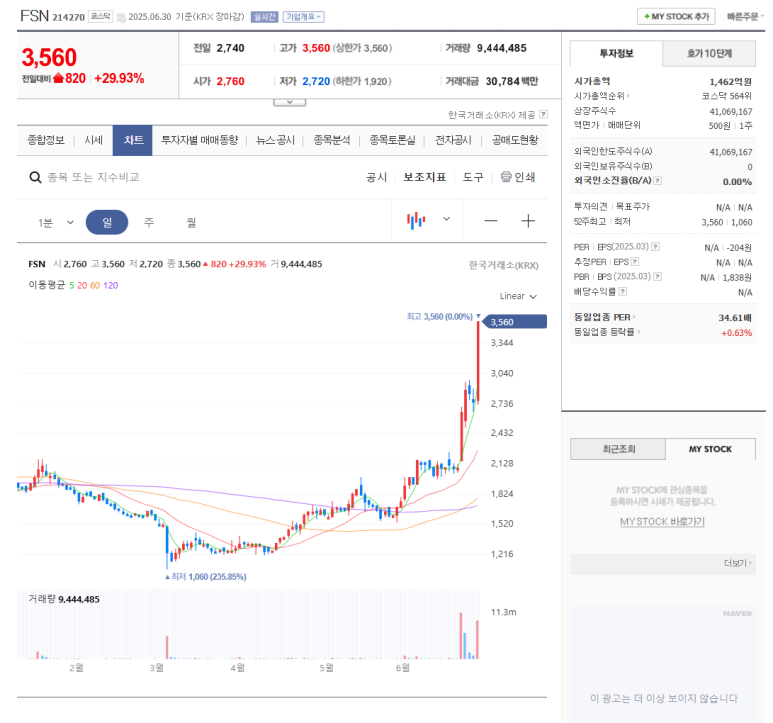This screenshot has width=773, height=723.
Task: Expand the quote panel collapse chevron
Action: tap(290, 102)
